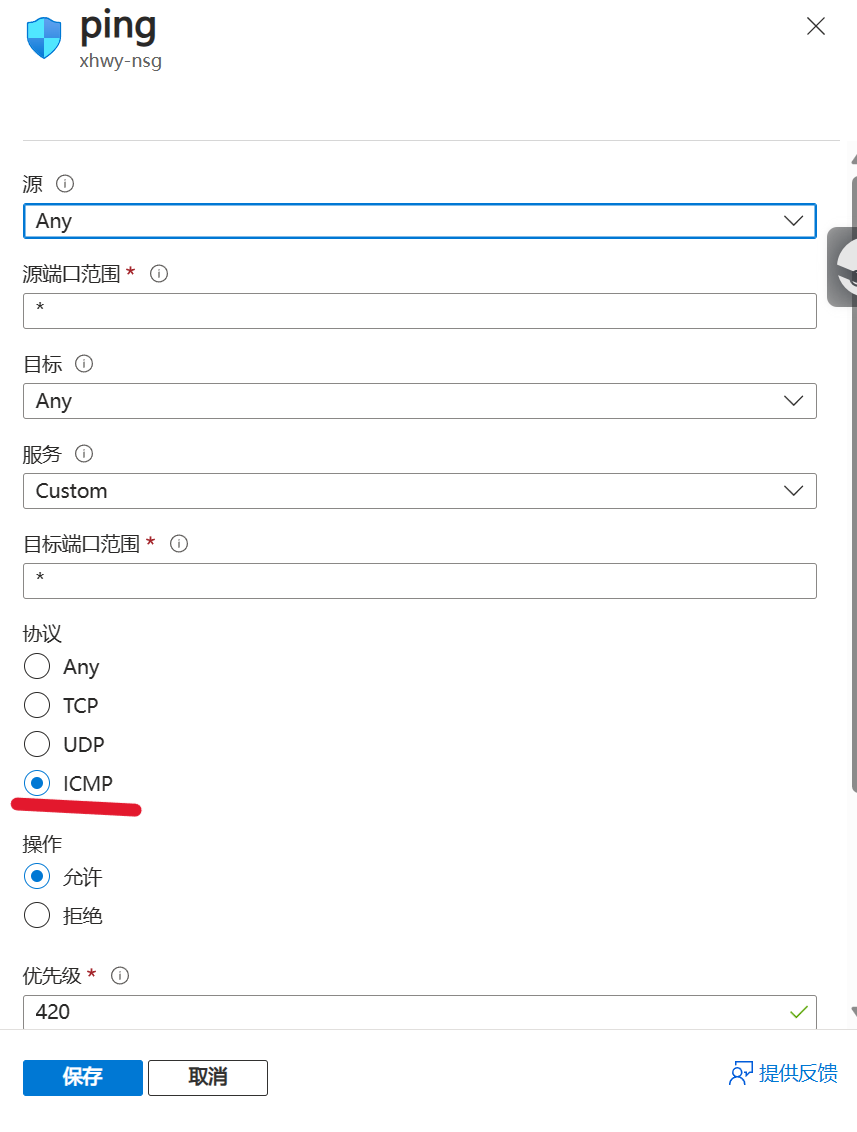Screen dimensions: 857x1132
Task: Open the 服务 dropdown set to Custom
Action: 419,491
